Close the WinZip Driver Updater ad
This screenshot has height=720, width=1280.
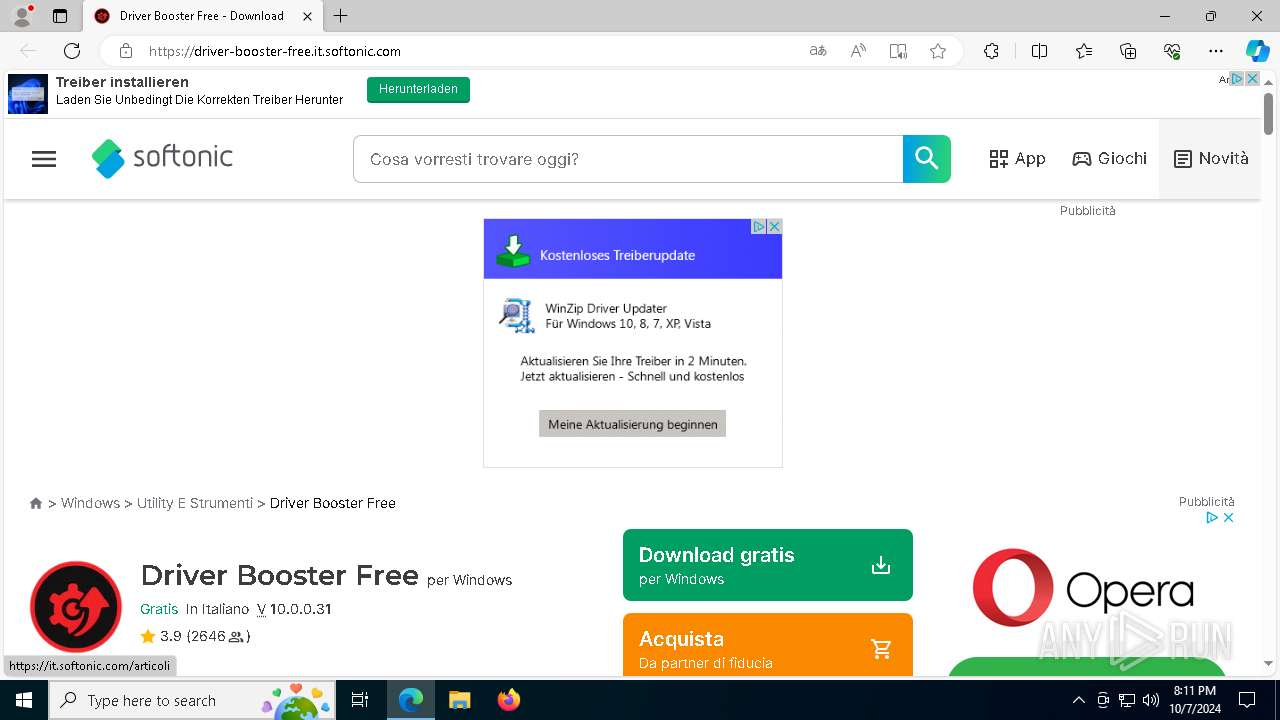774,227
